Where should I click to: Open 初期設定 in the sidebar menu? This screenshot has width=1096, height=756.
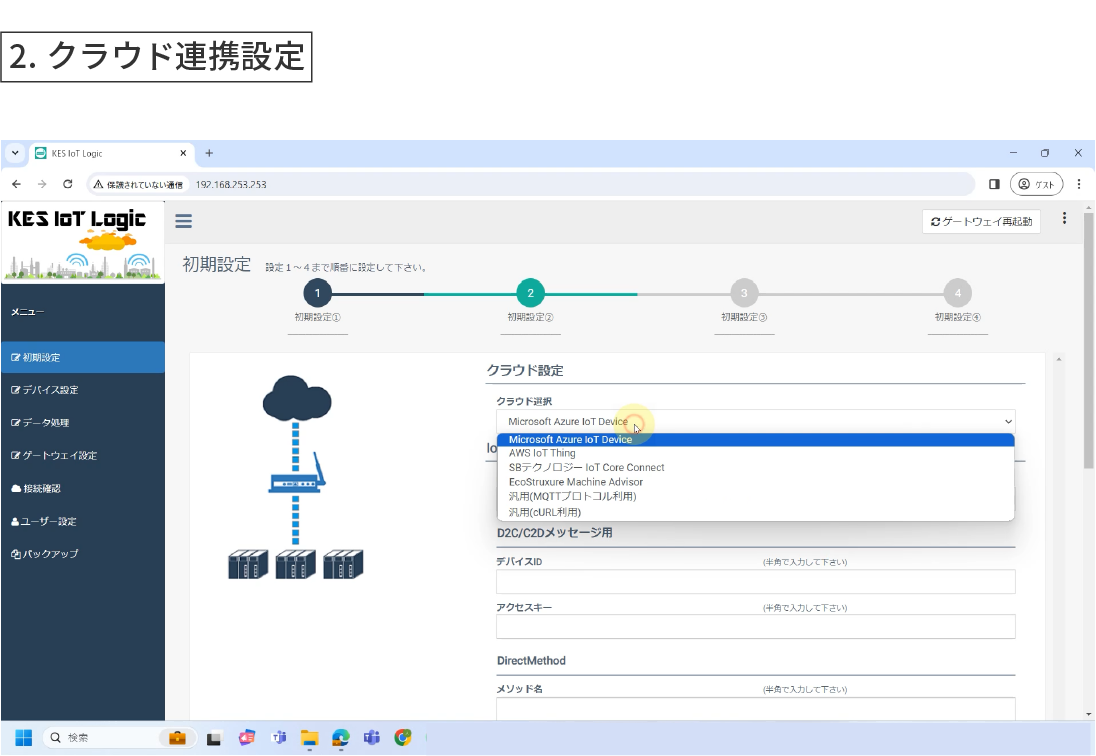(x=82, y=357)
